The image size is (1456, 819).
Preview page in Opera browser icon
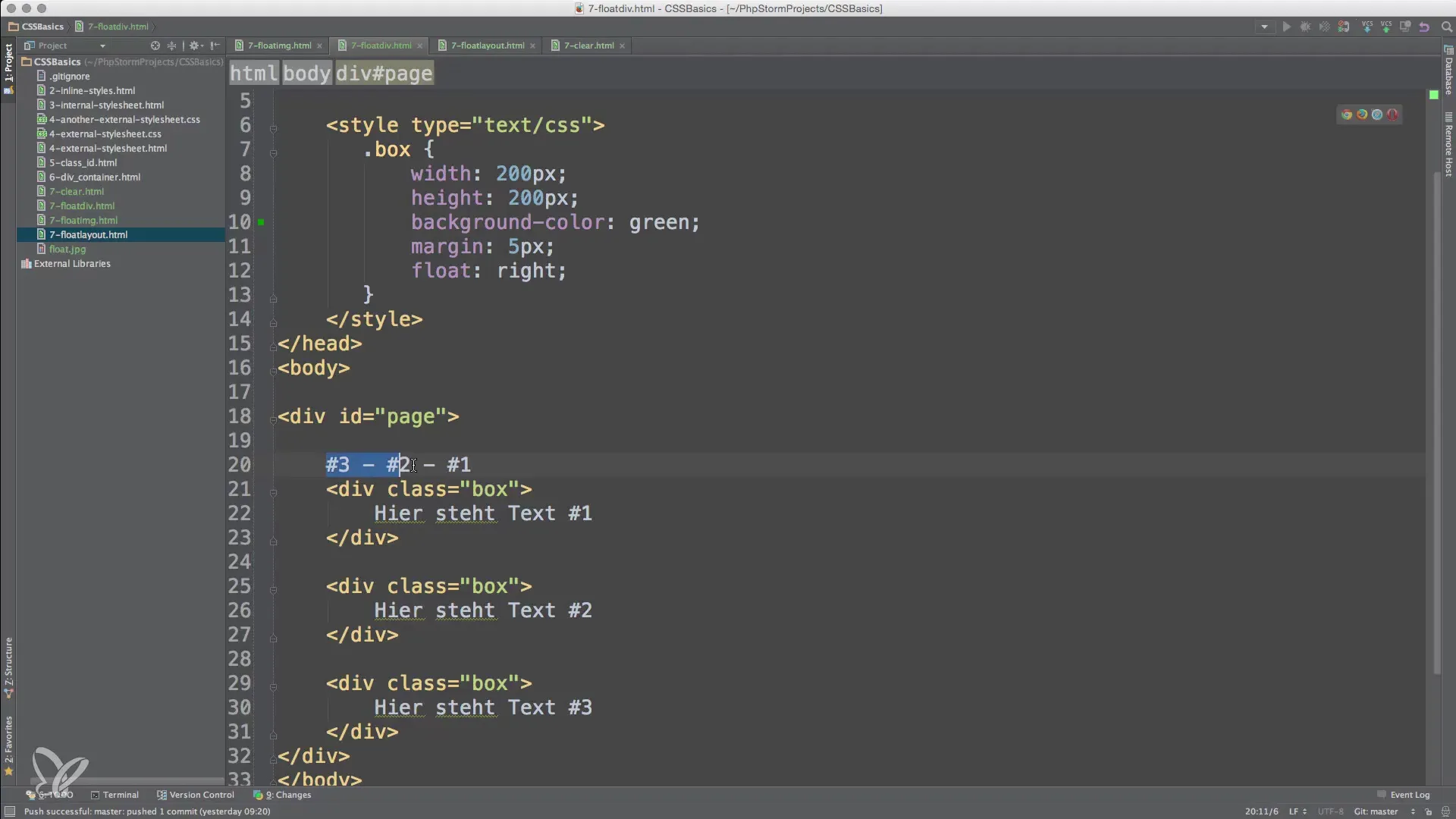point(1392,115)
